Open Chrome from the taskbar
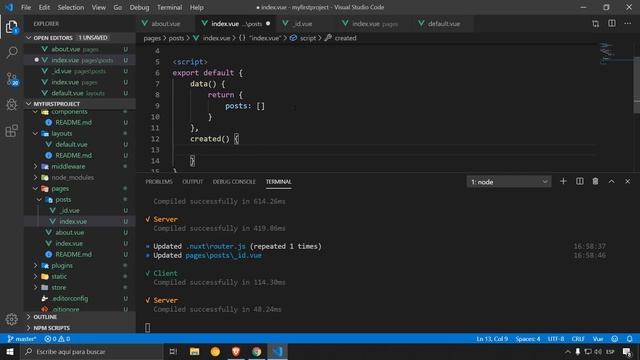 click(257, 351)
